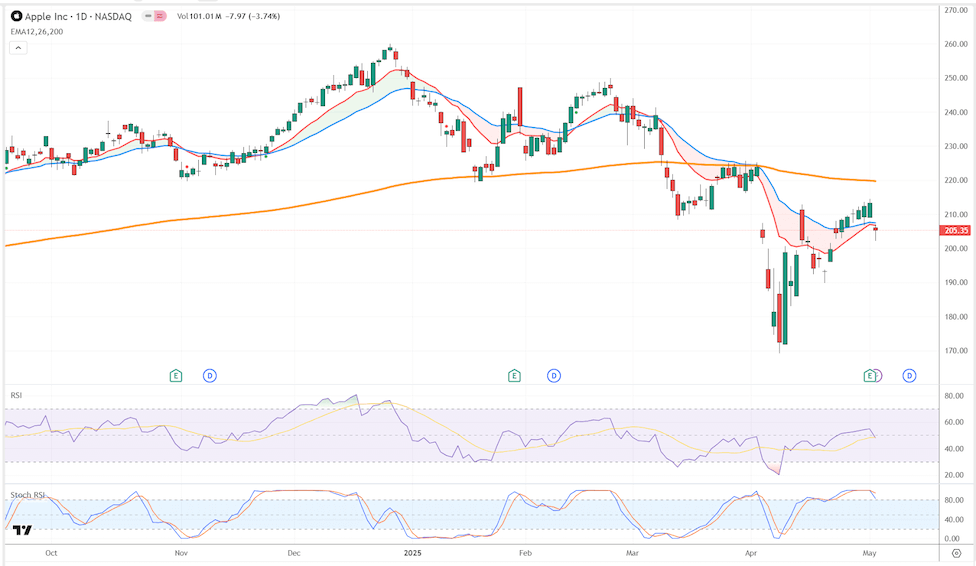Select the Stoch RSI pane label
Image resolution: width=976 pixels, height=566 pixels.
(x=27, y=495)
